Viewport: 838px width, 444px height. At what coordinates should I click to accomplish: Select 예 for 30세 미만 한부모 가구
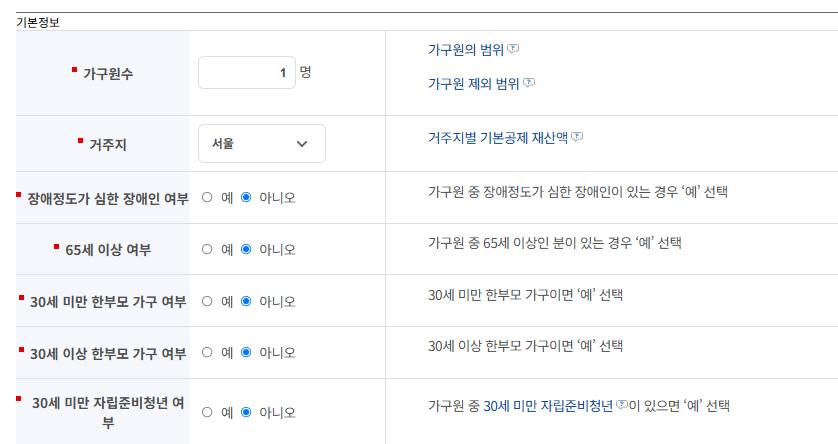(207, 301)
